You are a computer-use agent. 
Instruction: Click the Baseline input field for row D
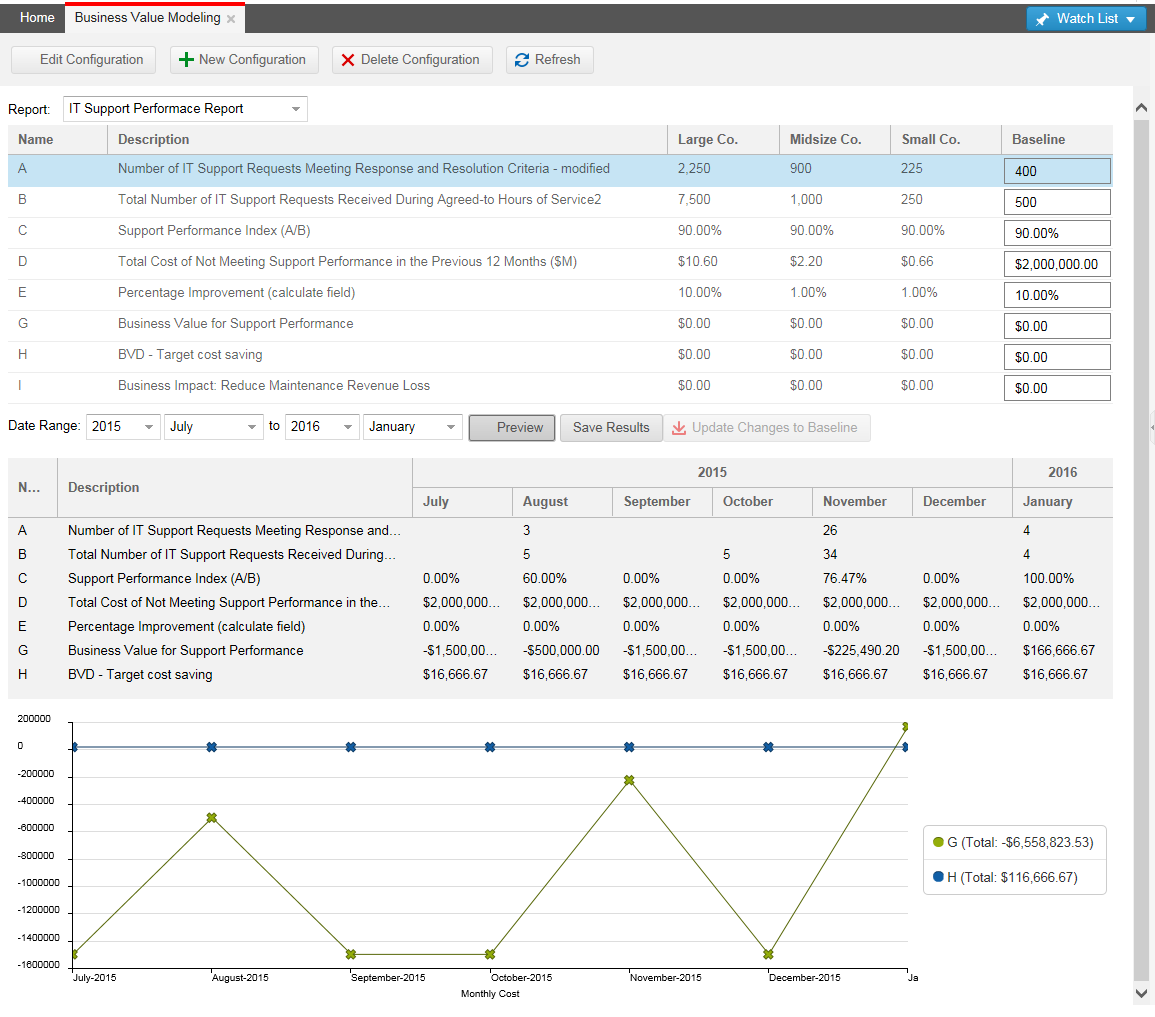point(1056,264)
